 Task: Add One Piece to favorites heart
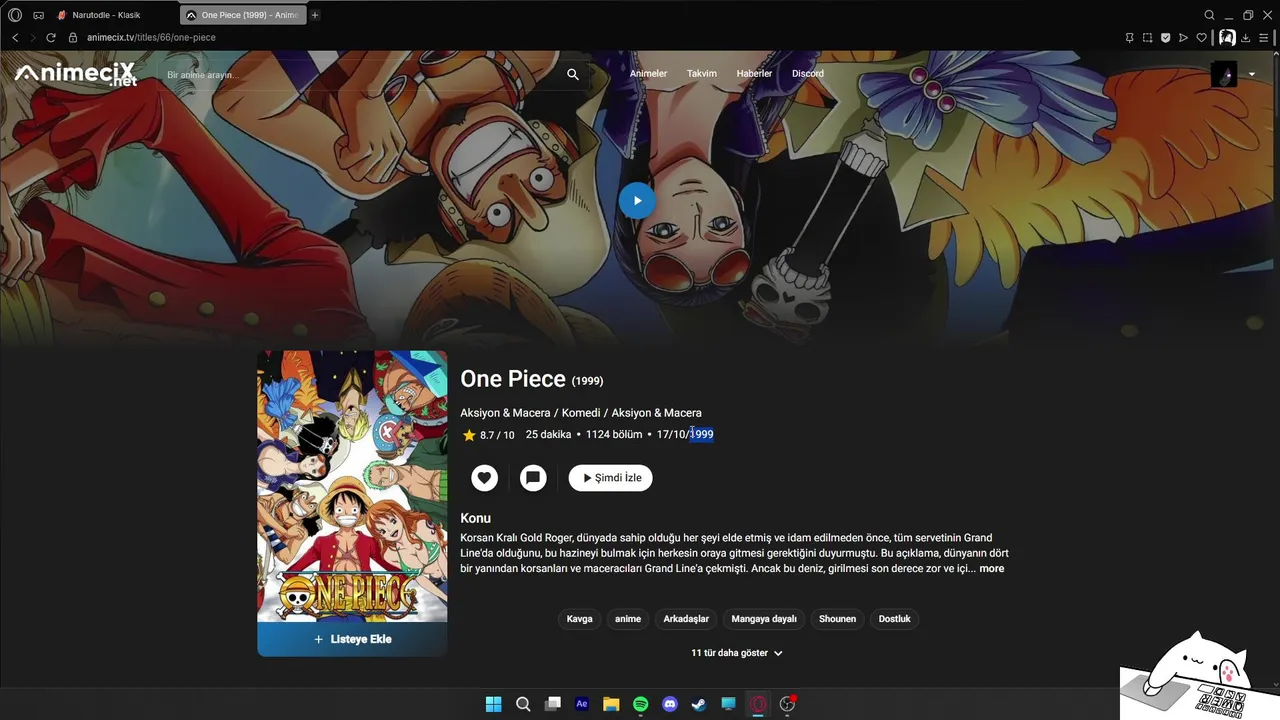485,478
